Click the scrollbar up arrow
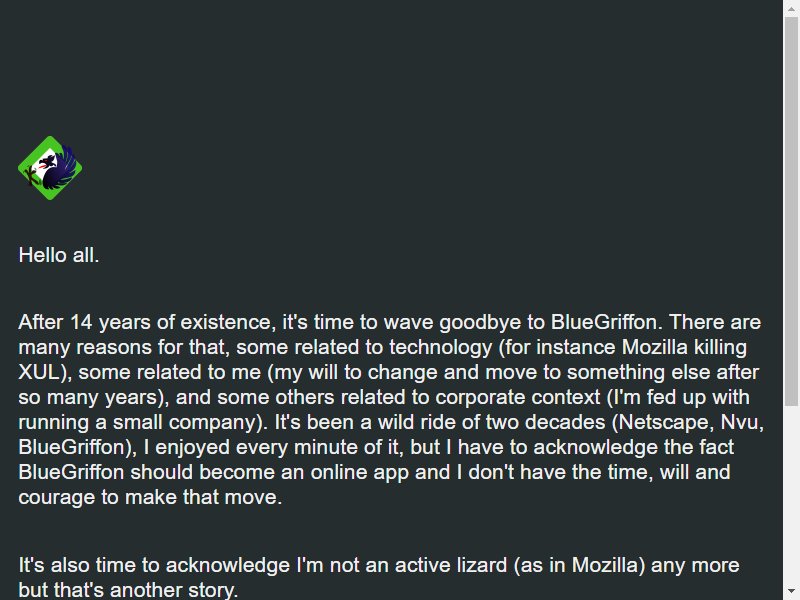The width and height of the screenshot is (800, 600). [x=791, y=9]
